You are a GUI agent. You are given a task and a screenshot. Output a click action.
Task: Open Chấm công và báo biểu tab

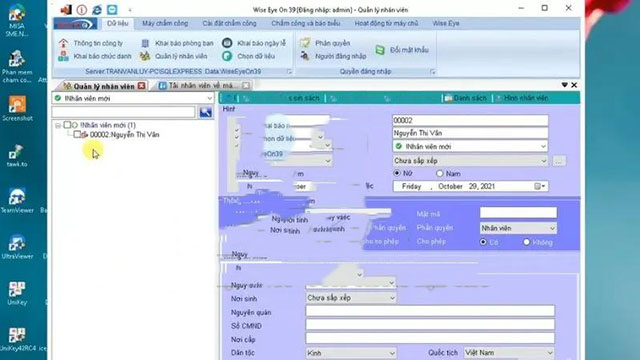pyautogui.click(x=306, y=23)
